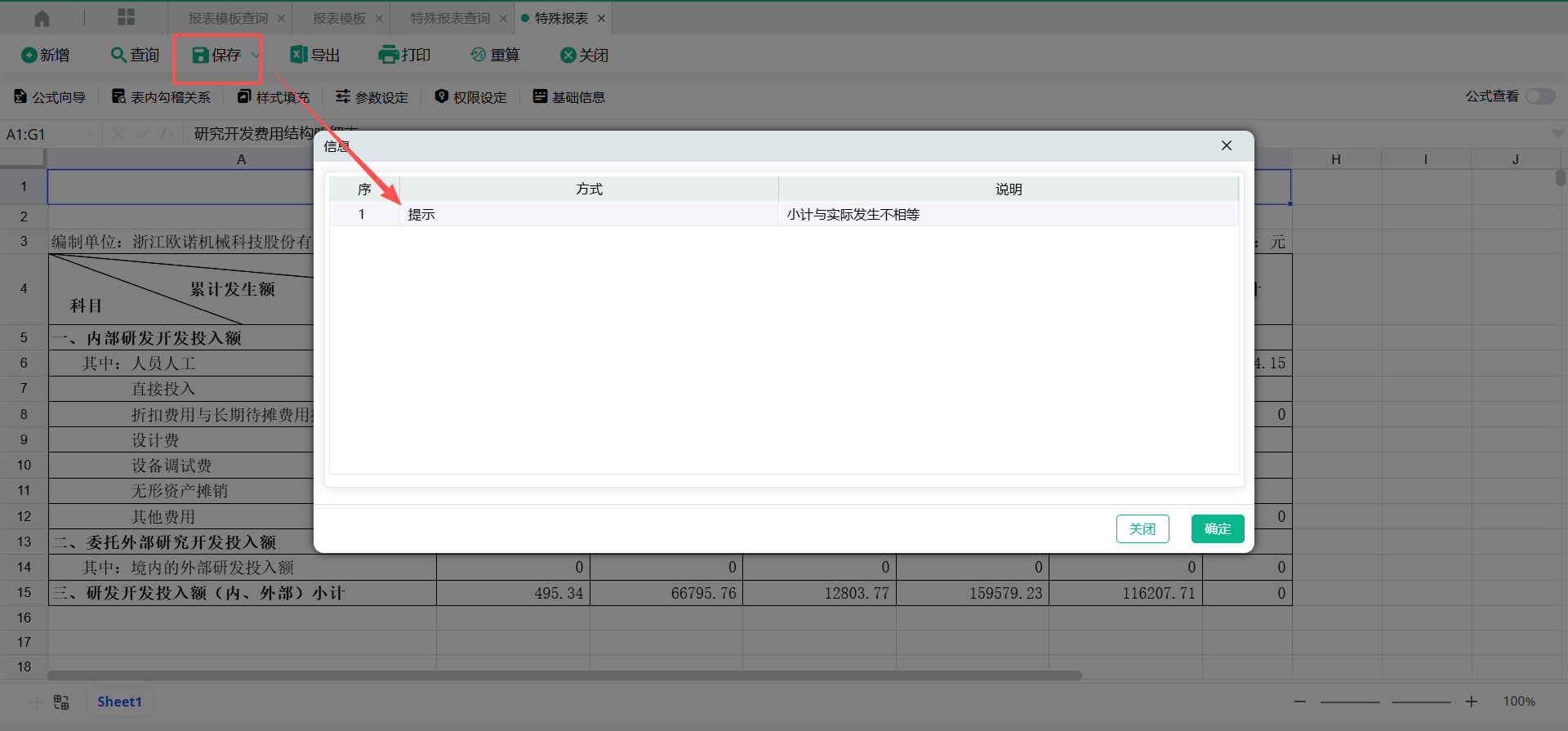
Task: Click the 关闭 button in dialog
Action: [1142, 528]
